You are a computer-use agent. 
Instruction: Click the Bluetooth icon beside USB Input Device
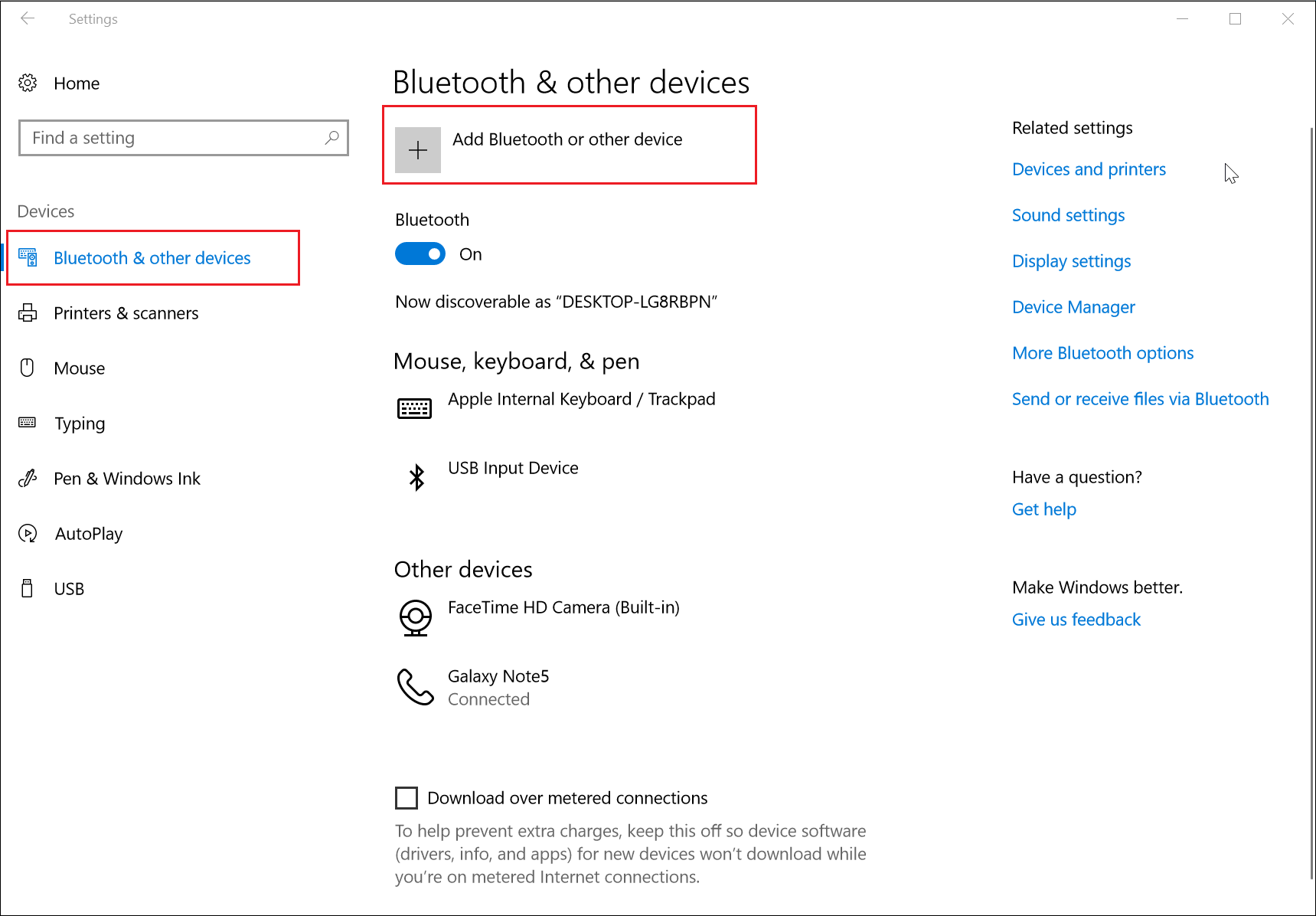(416, 477)
